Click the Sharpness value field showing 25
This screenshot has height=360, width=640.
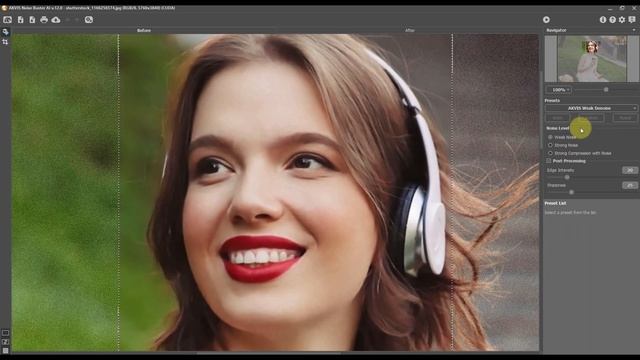630,185
